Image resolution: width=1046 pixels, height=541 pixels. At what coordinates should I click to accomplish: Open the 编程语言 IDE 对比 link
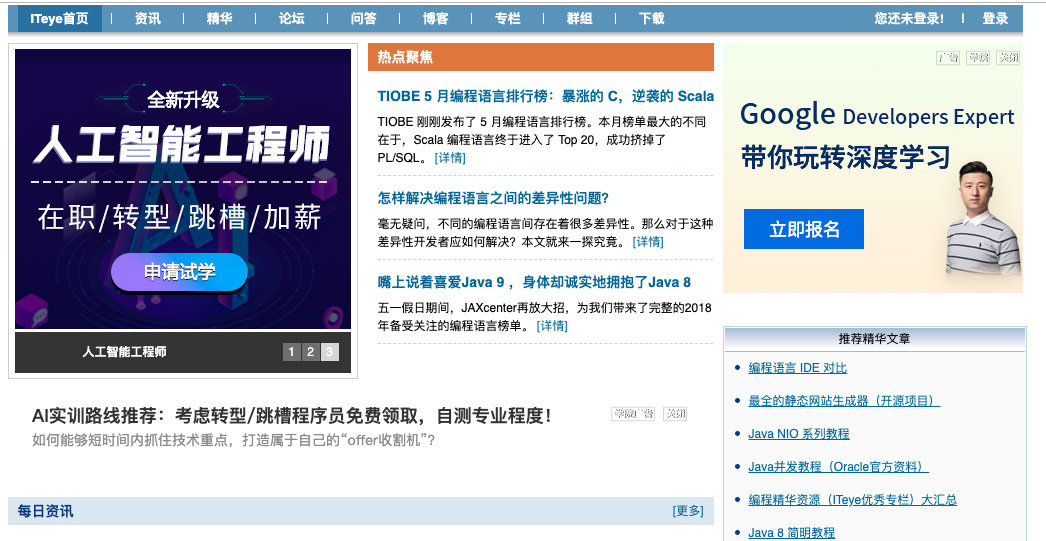[797, 368]
